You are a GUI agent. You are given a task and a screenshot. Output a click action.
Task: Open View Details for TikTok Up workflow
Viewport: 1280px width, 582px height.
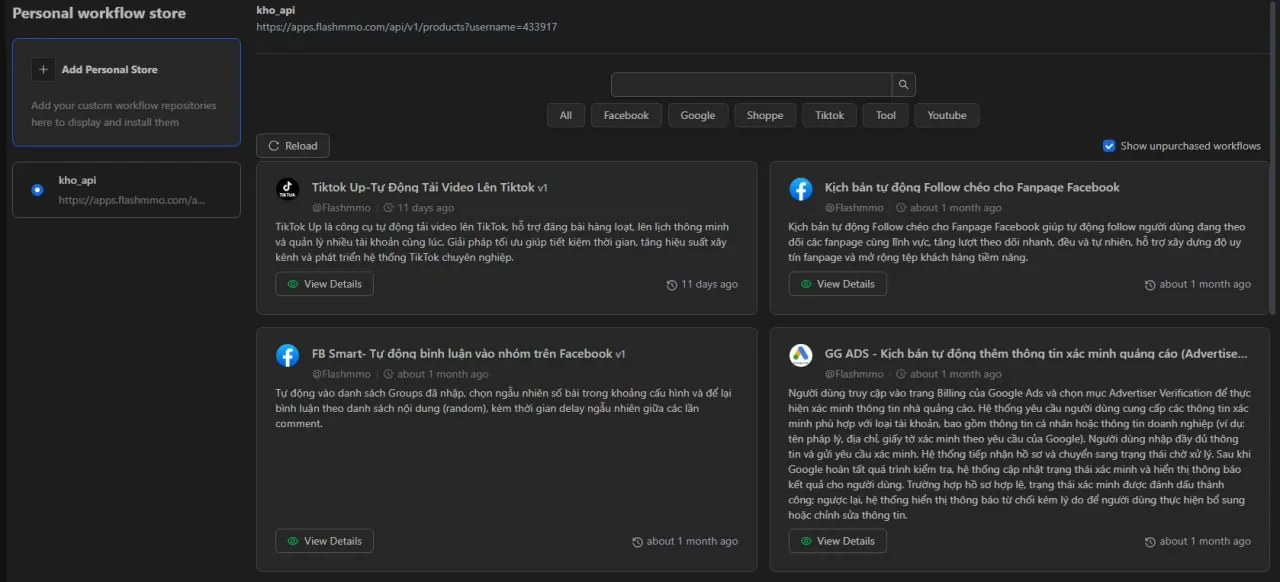pos(324,283)
